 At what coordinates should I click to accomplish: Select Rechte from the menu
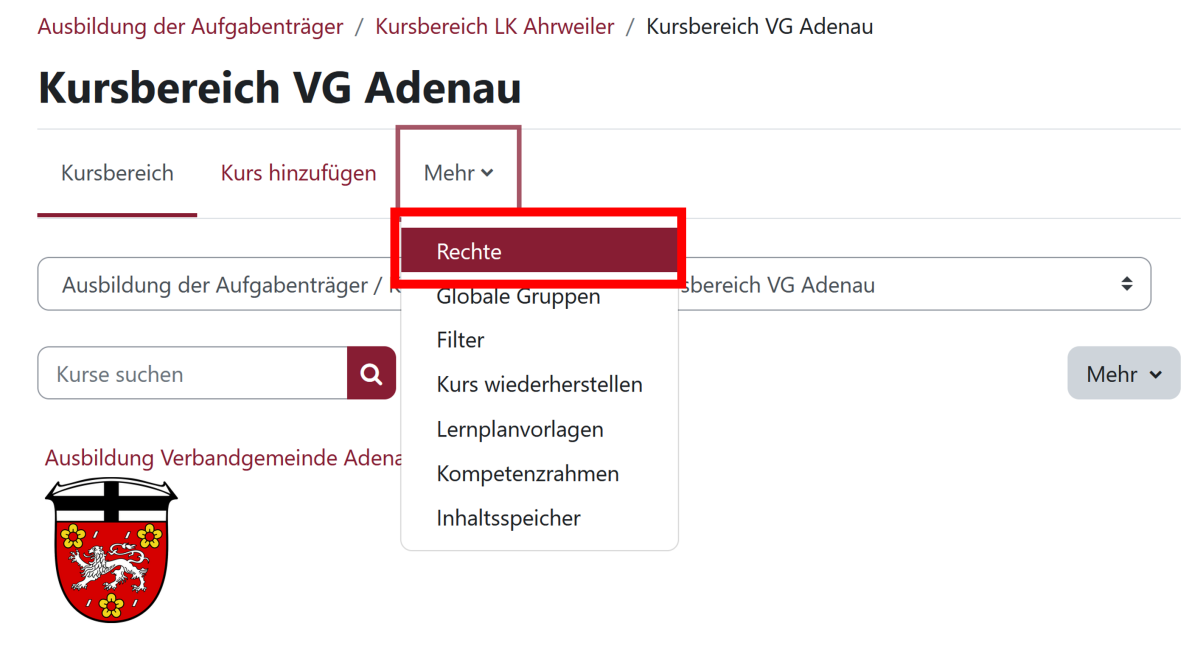coord(469,252)
